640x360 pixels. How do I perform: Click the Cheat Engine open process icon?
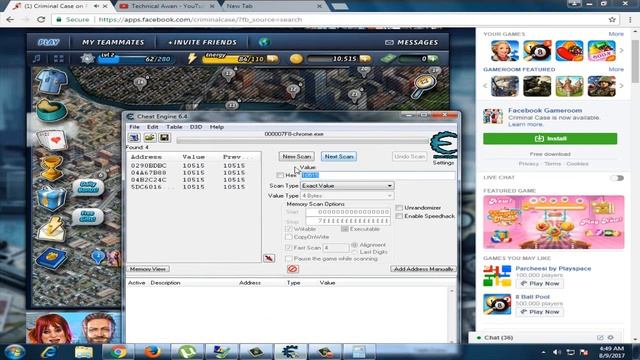134,138
